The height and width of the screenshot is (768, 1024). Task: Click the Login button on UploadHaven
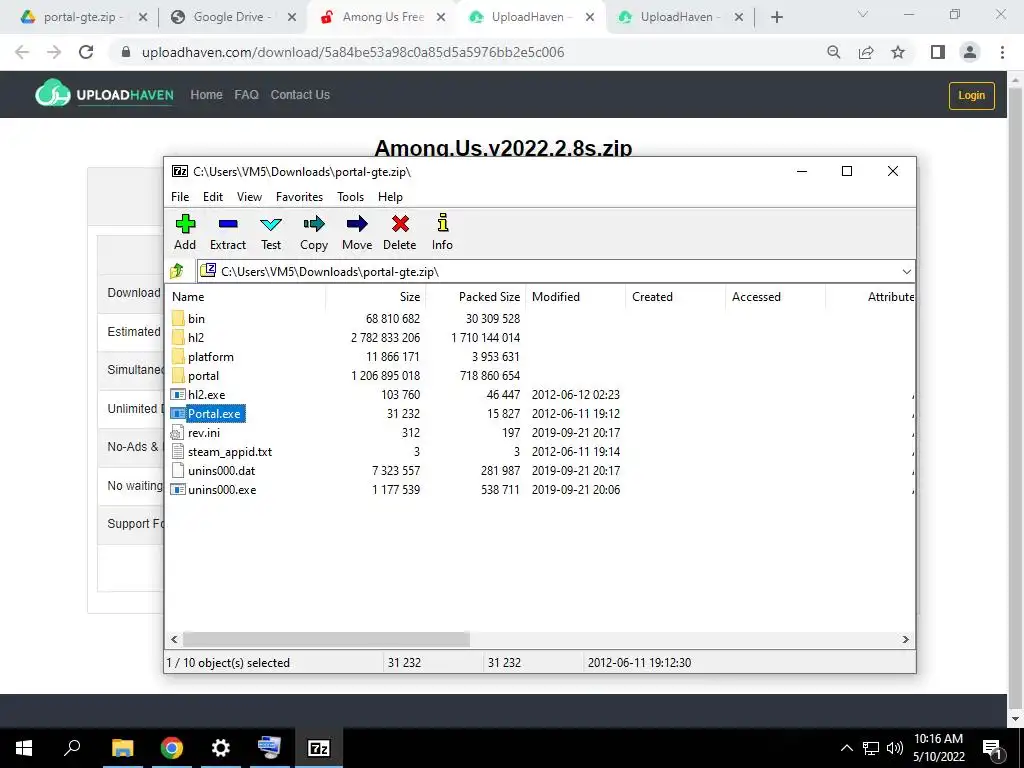972,95
